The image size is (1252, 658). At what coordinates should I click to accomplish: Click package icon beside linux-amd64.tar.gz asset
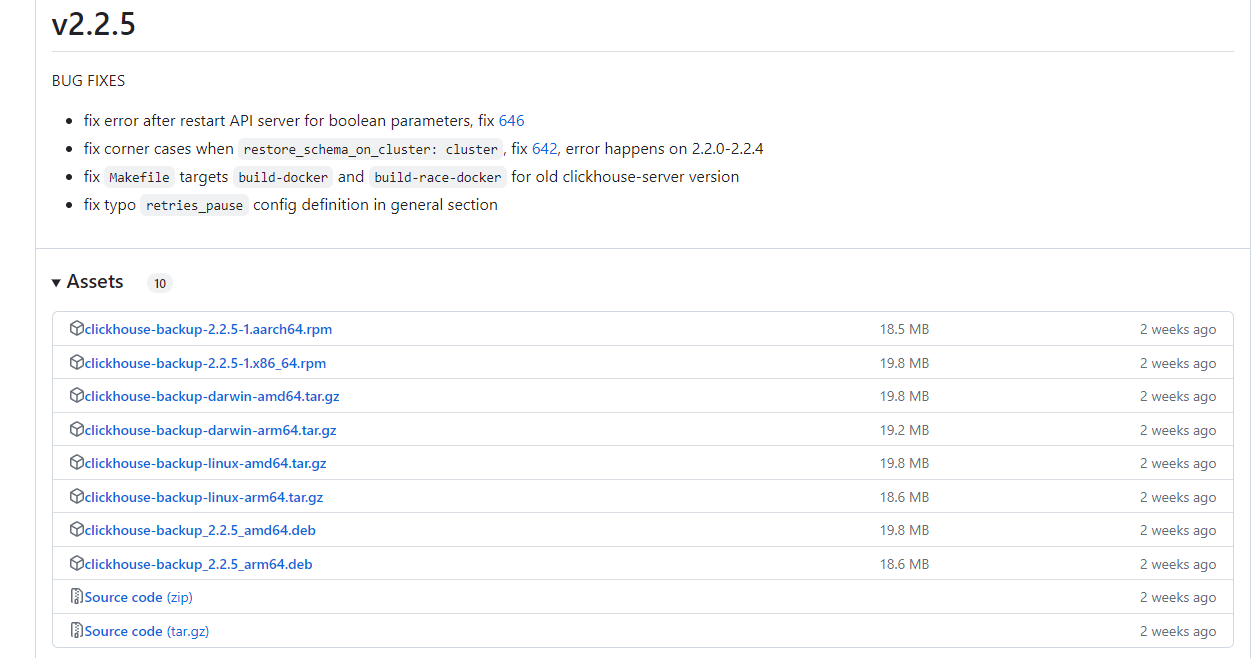pos(76,463)
